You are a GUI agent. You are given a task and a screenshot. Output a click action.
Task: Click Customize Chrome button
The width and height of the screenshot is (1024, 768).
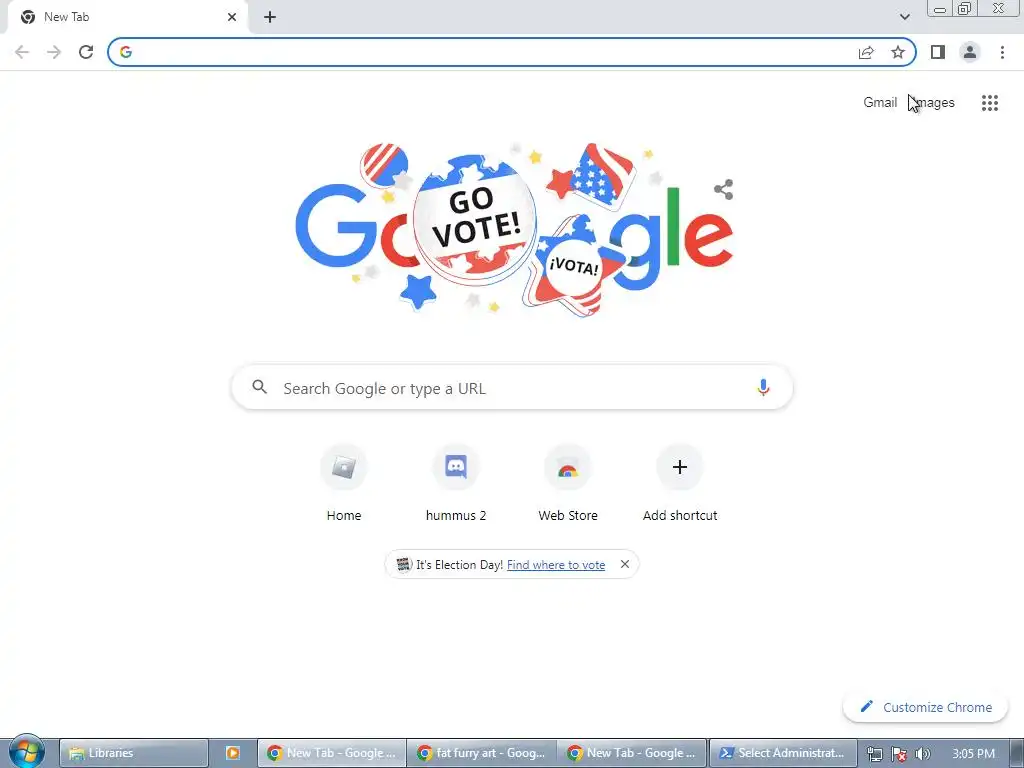[x=925, y=707]
